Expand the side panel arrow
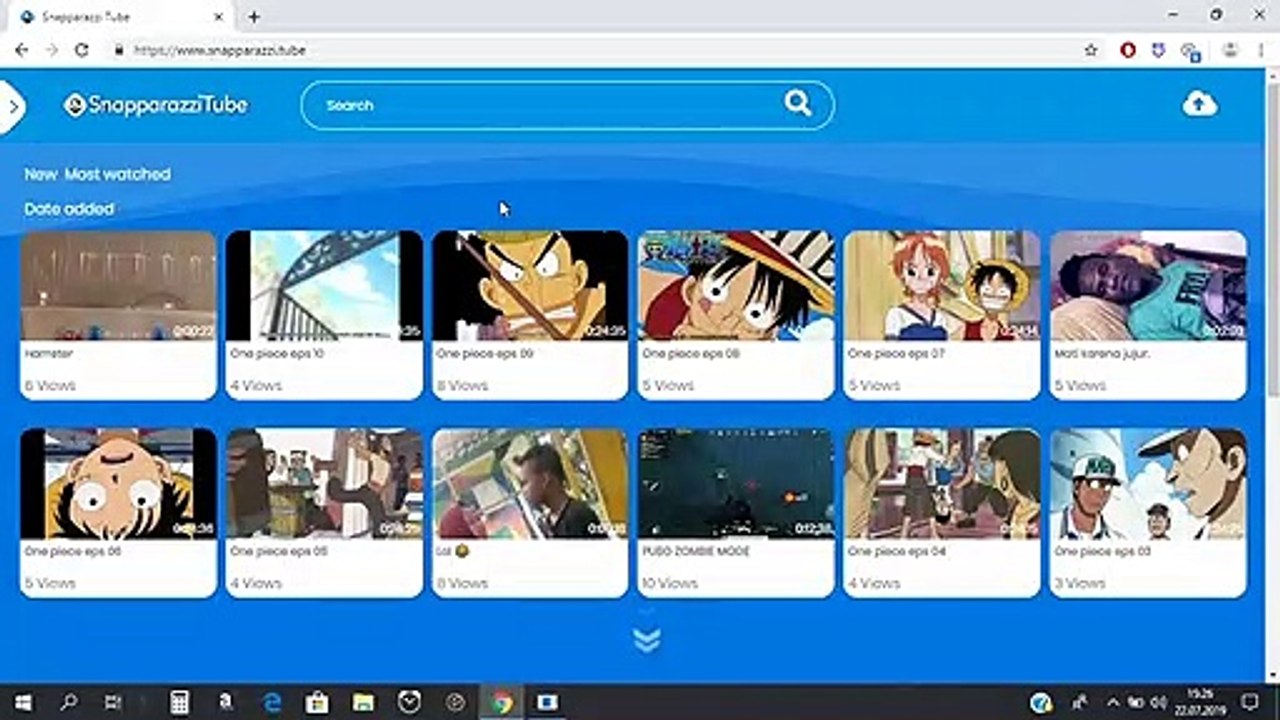Viewport: 1280px width, 720px height. coord(10,106)
